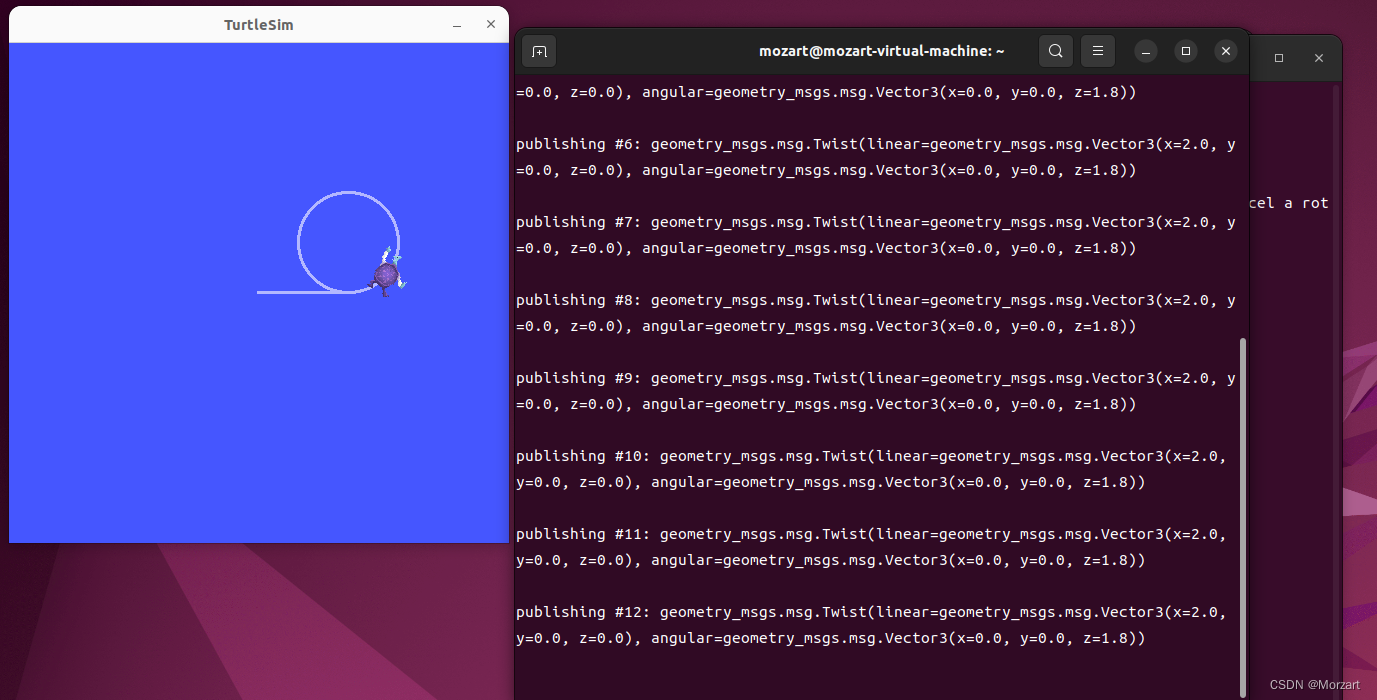Click terminal title mozart@mozart-virtual-machine
This screenshot has width=1377, height=700.
pos(881,51)
